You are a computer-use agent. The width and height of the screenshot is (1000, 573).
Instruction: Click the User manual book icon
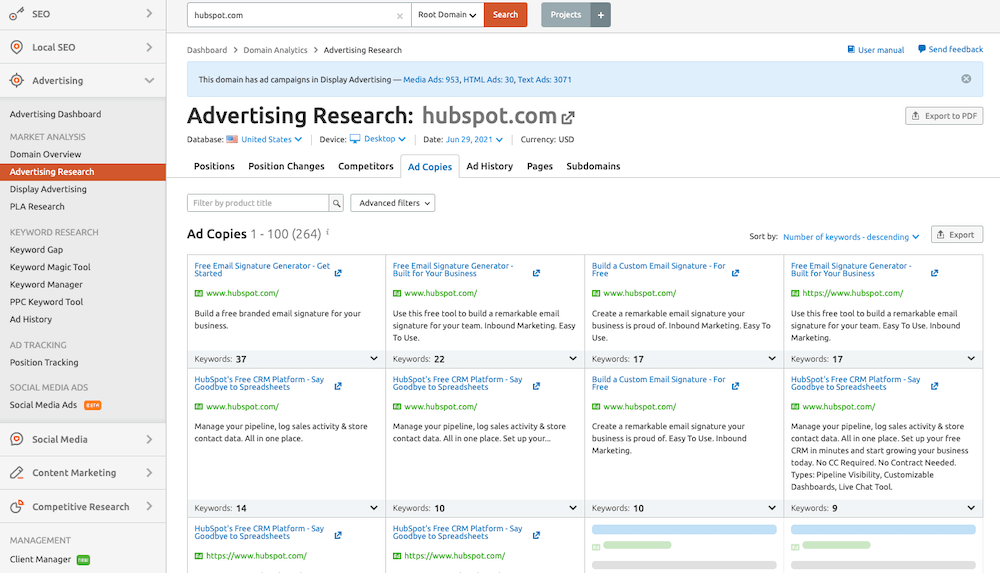pos(851,50)
